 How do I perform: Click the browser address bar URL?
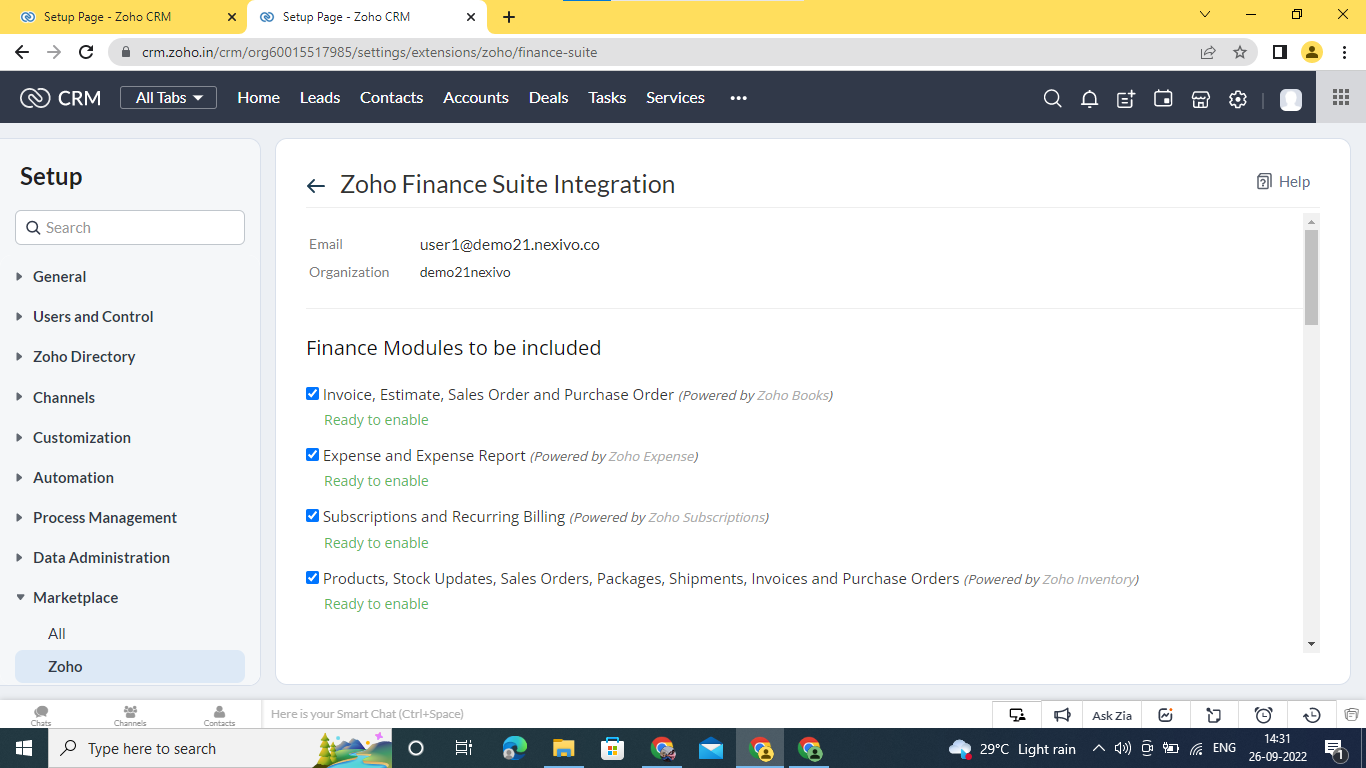[x=369, y=52]
